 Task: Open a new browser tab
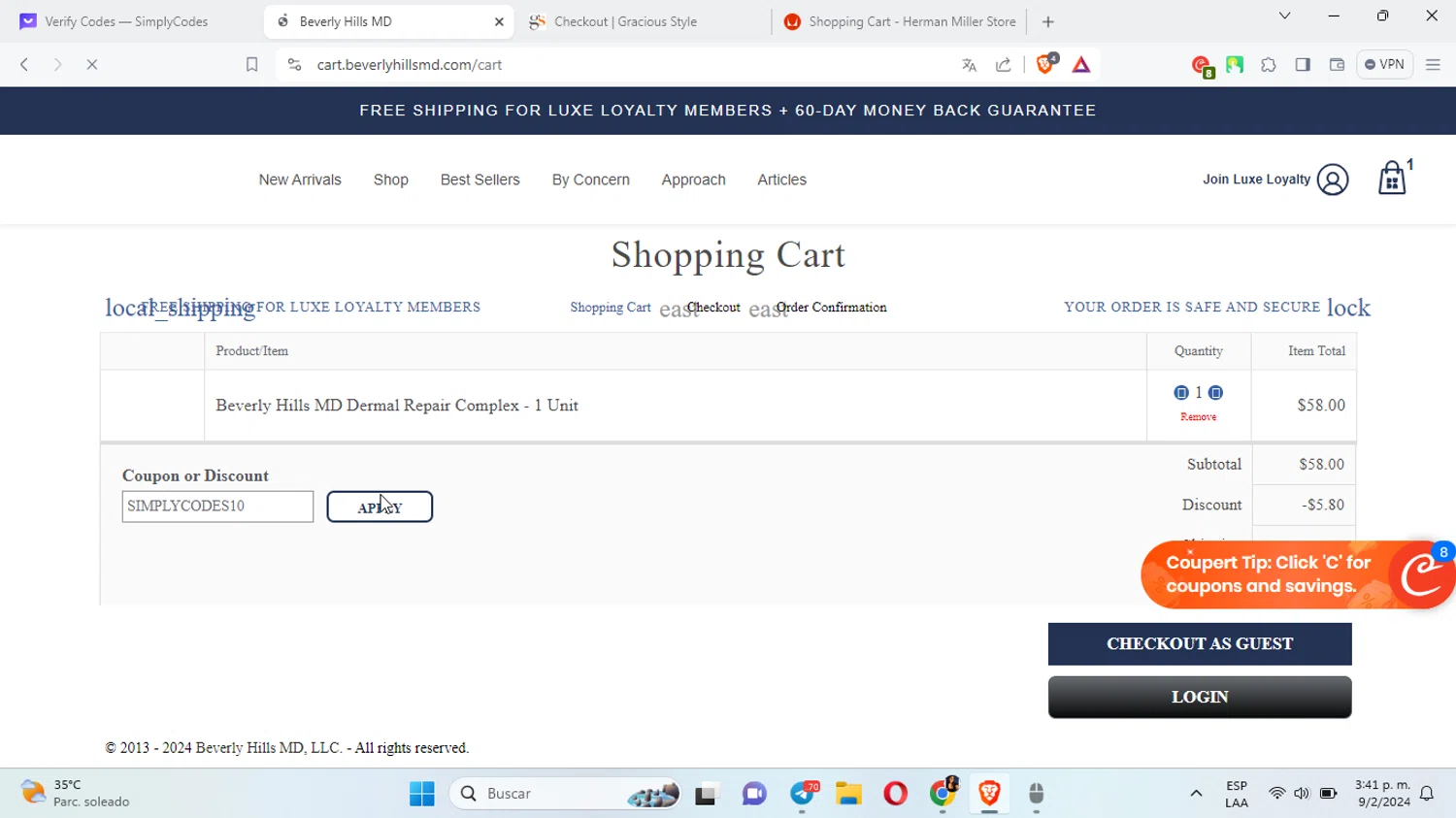pos(1048,21)
